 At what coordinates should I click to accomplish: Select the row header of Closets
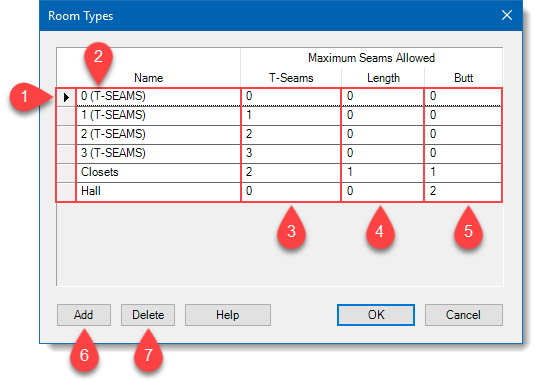(x=66, y=172)
